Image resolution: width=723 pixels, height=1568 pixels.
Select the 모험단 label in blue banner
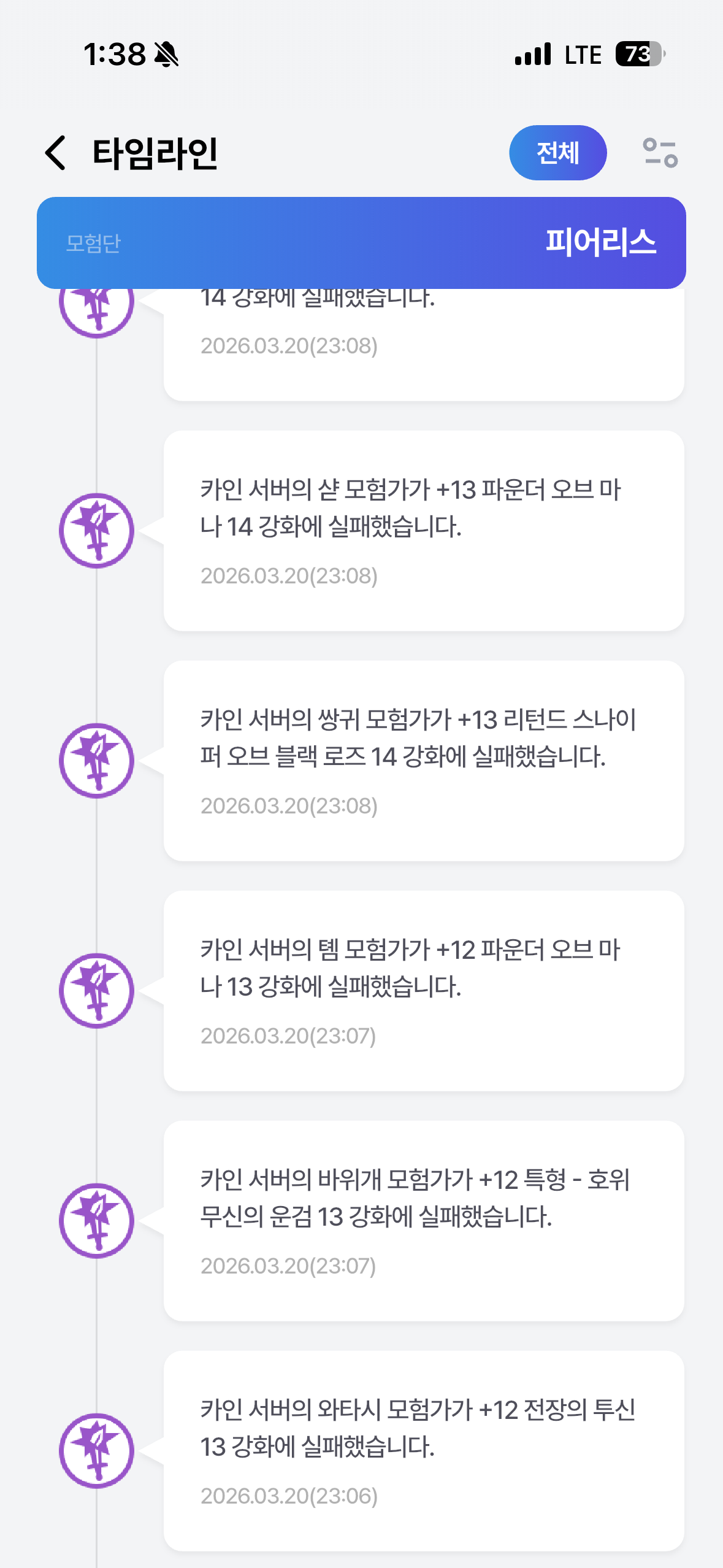[93, 244]
